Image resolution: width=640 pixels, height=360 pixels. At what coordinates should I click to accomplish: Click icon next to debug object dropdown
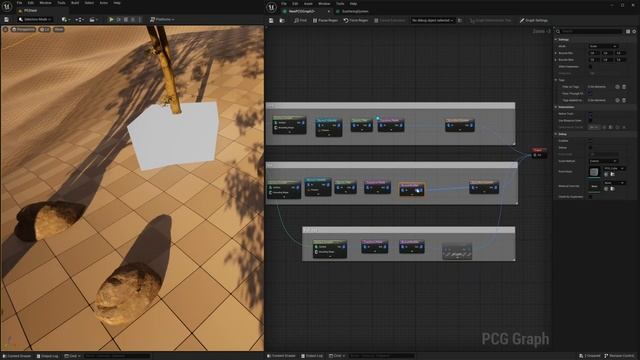(460, 20)
